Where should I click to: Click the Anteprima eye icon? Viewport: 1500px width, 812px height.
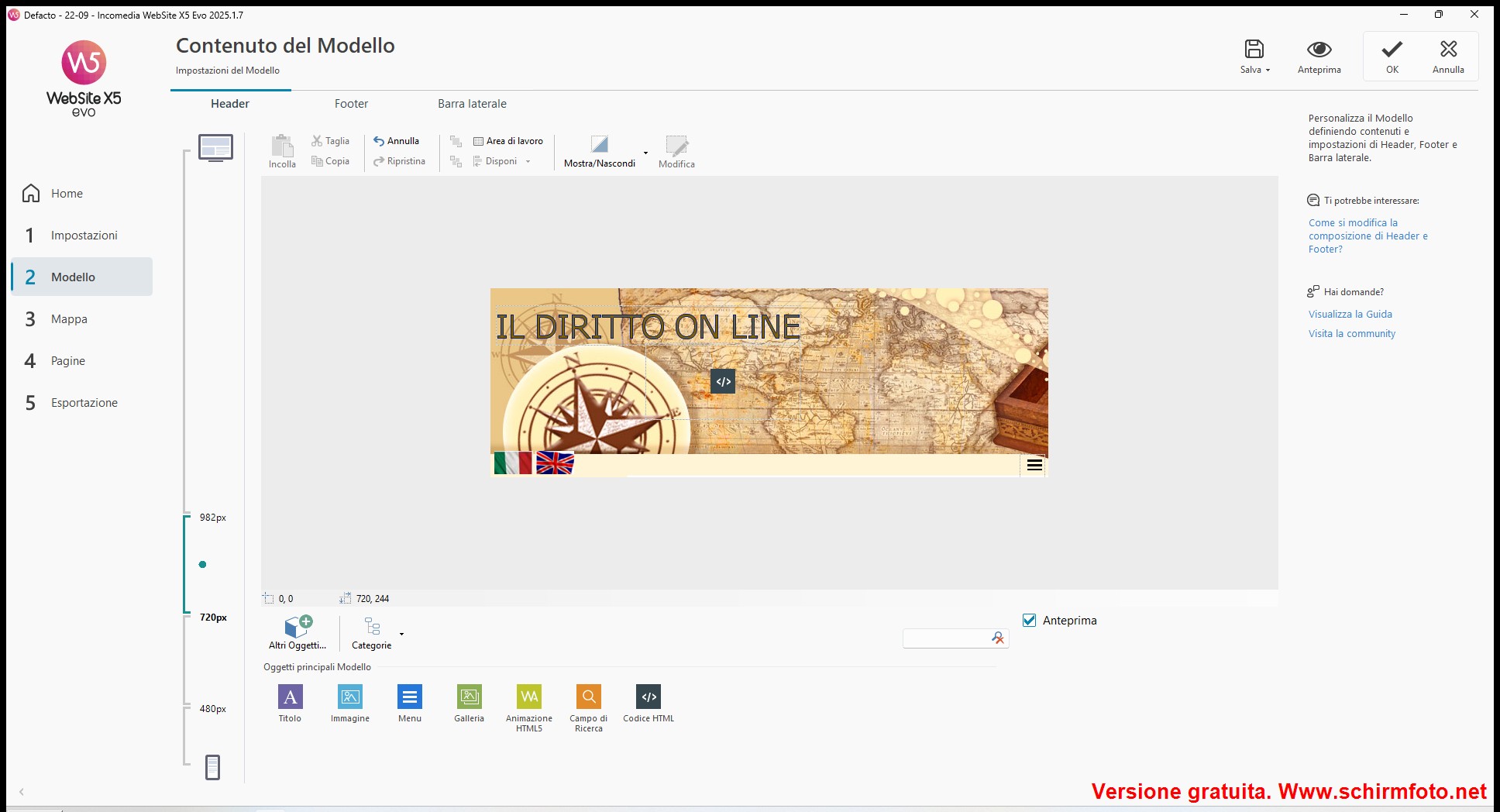(1319, 50)
